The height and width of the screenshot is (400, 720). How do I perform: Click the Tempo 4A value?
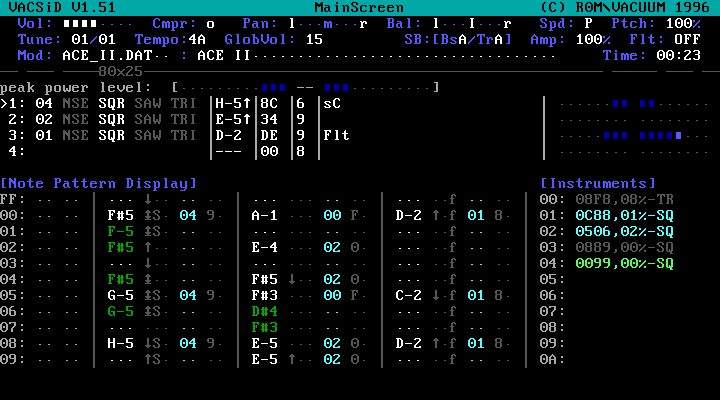click(x=197, y=39)
